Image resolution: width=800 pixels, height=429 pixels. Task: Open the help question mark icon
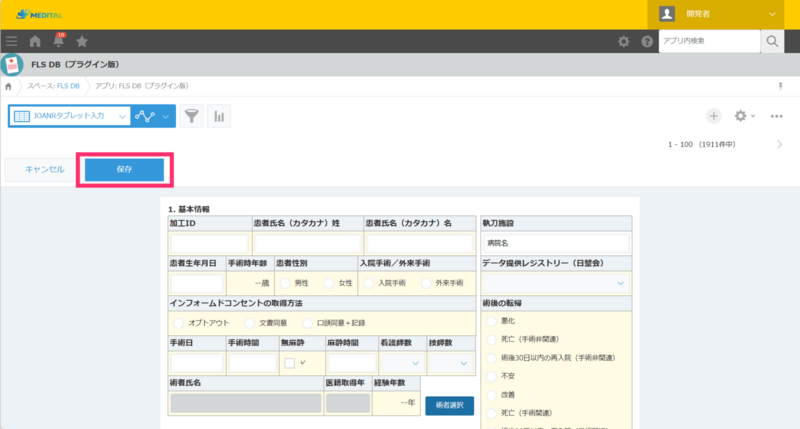[647, 41]
